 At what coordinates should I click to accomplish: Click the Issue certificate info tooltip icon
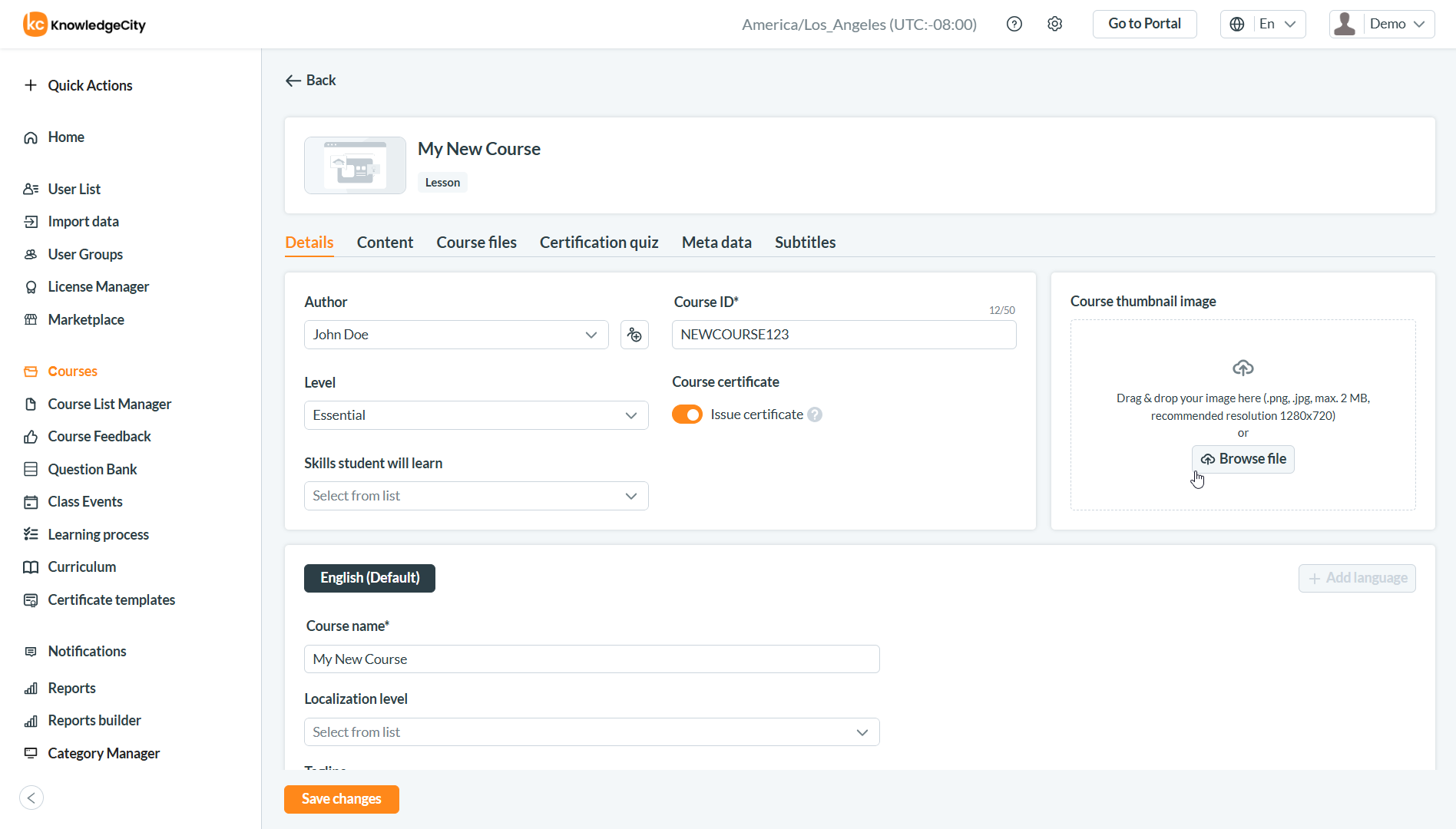pos(815,414)
